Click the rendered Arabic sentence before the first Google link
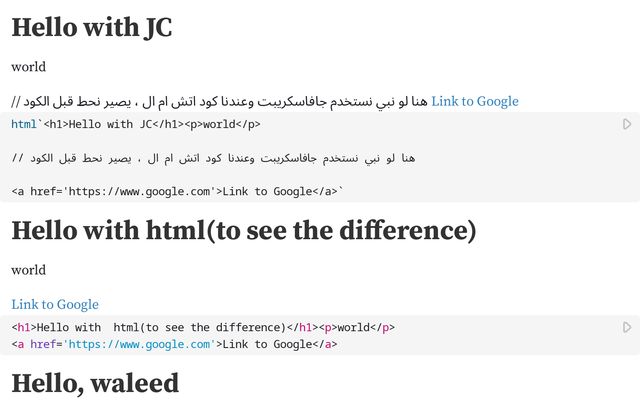The height and width of the screenshot is (400, 640). (x=225, y=101)
